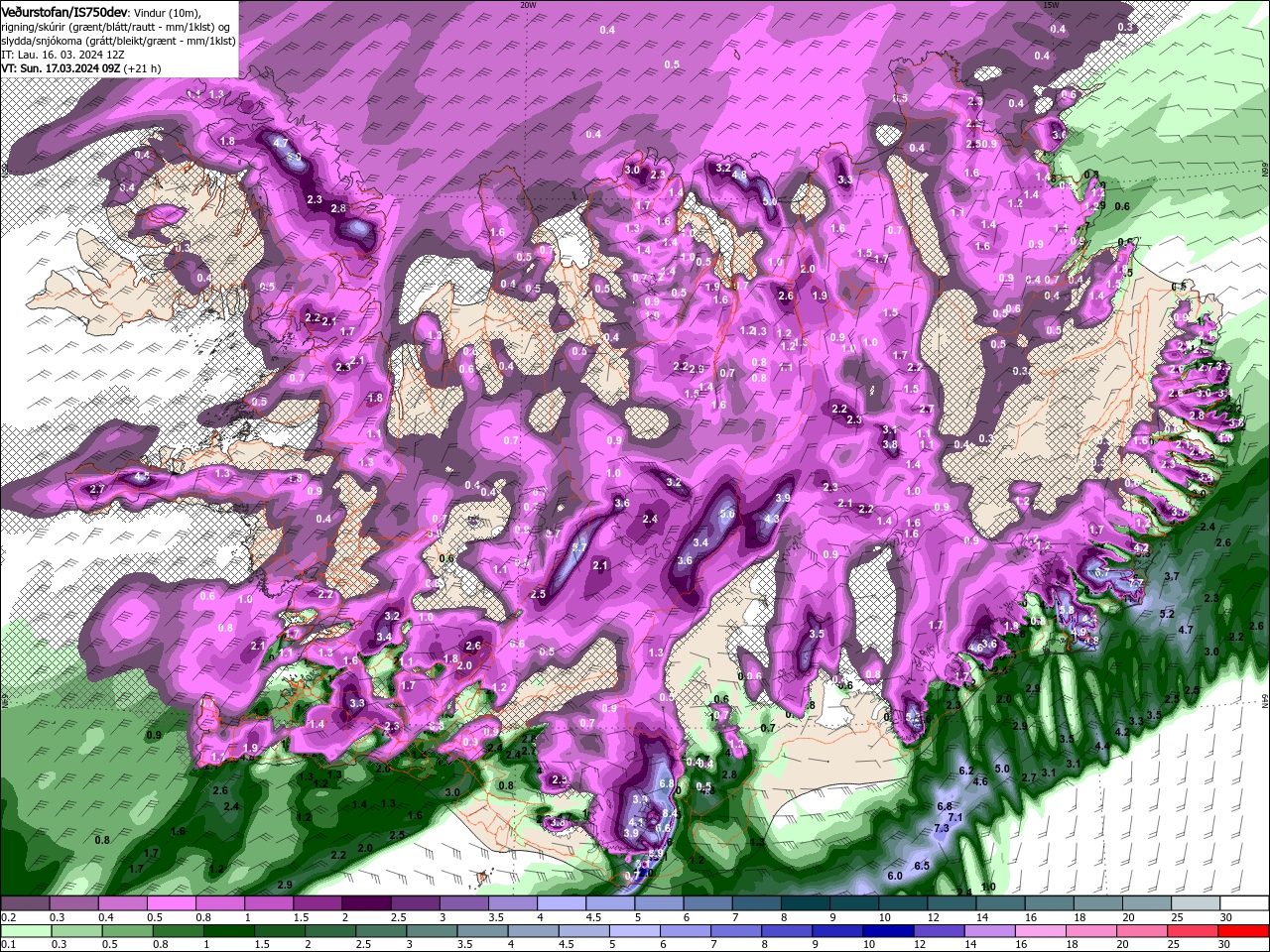The image size is (1270, 952).
Task: Select navy swatch between 10 and 12, lower legend
Action: tap(888, 931)
